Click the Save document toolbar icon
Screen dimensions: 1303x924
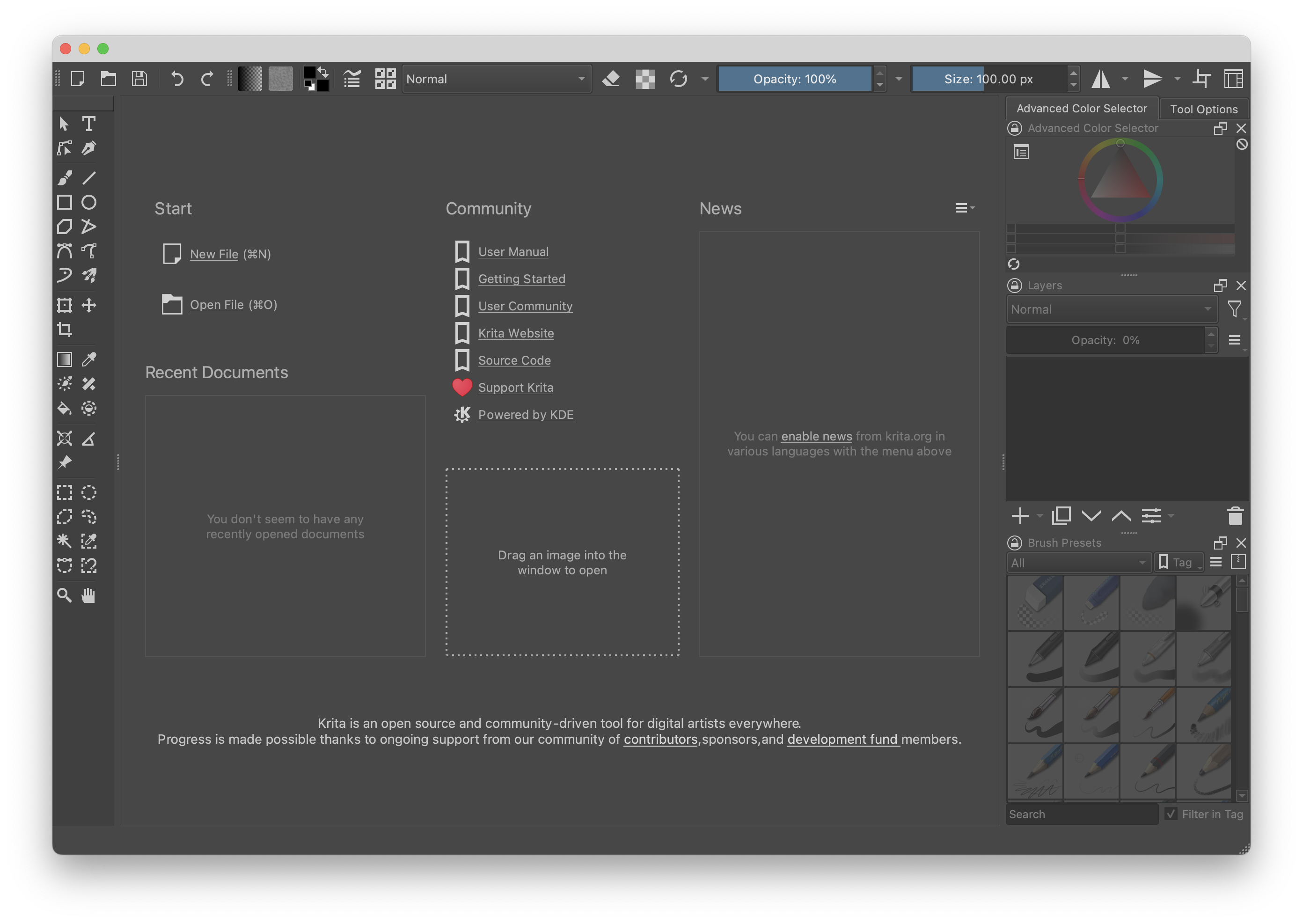tap(139, 79)
